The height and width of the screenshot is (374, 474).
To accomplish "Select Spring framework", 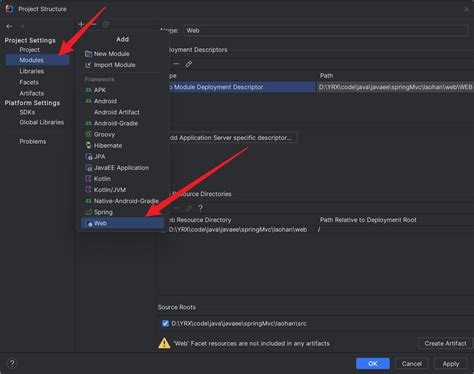I will (122, 212).
